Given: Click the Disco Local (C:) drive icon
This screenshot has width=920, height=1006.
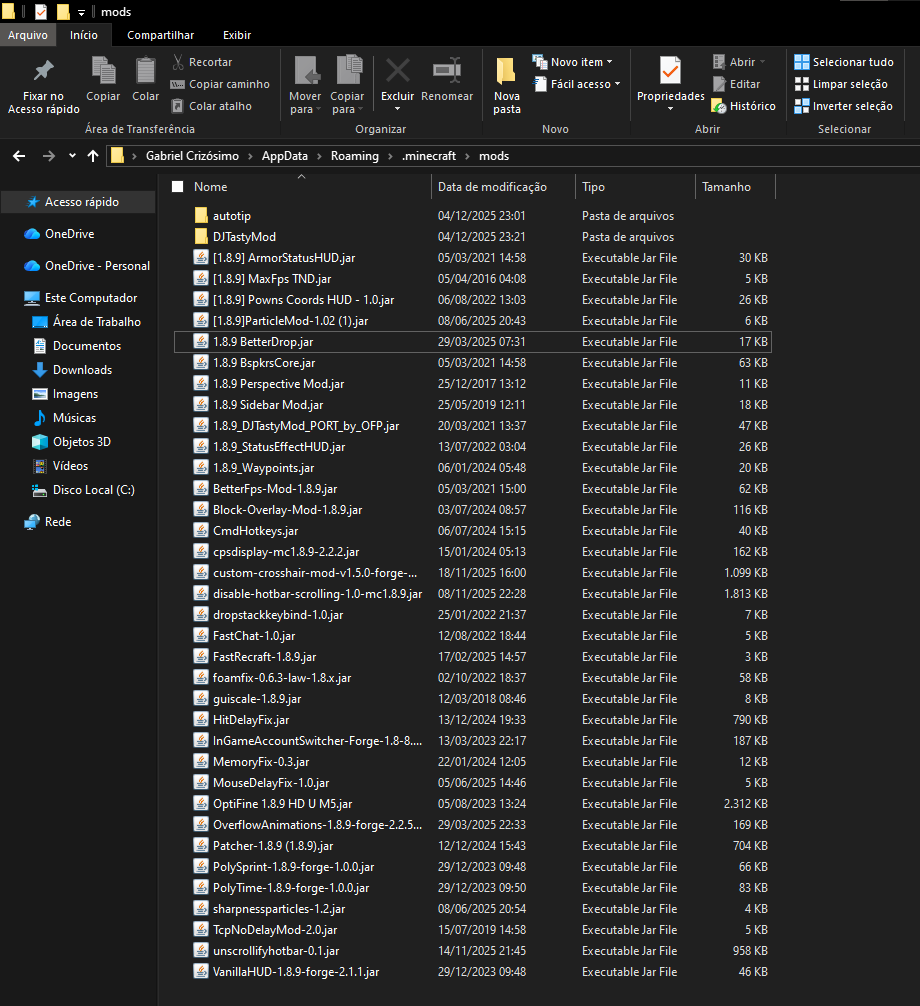Looking at the screenshot, I should pos(40,490).
